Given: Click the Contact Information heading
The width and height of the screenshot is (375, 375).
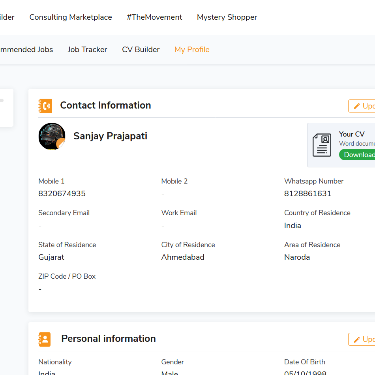Looking at the screenshot, I should (105, 105).
